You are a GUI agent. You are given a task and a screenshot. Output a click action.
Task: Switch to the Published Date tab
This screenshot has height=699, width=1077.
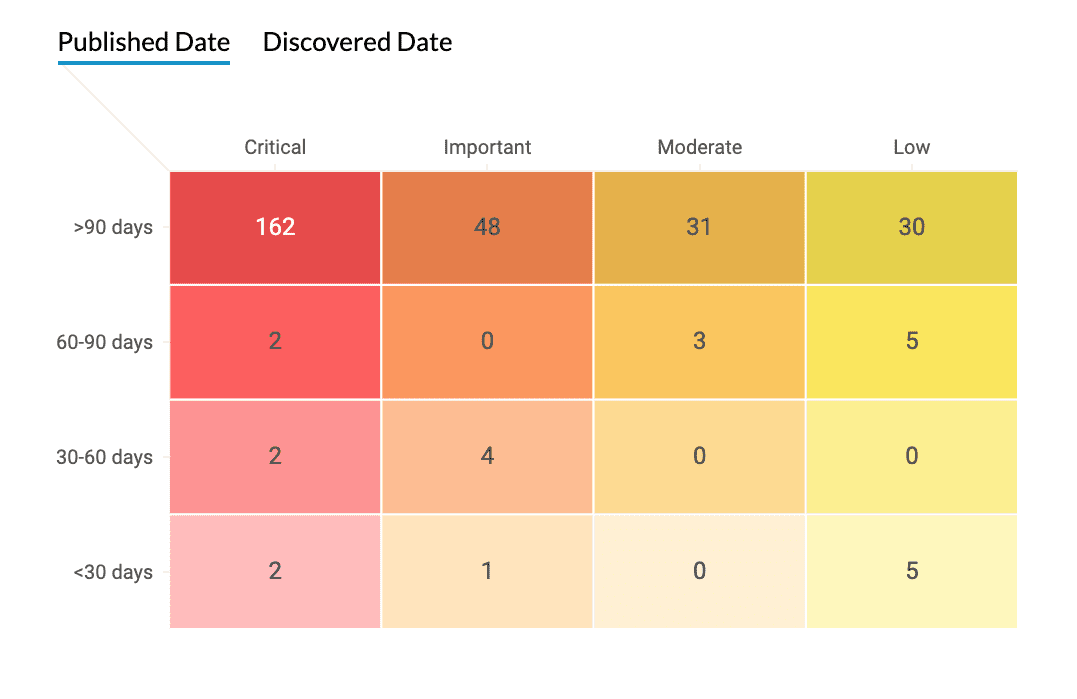pyautogui.click(x=144, y=43)
